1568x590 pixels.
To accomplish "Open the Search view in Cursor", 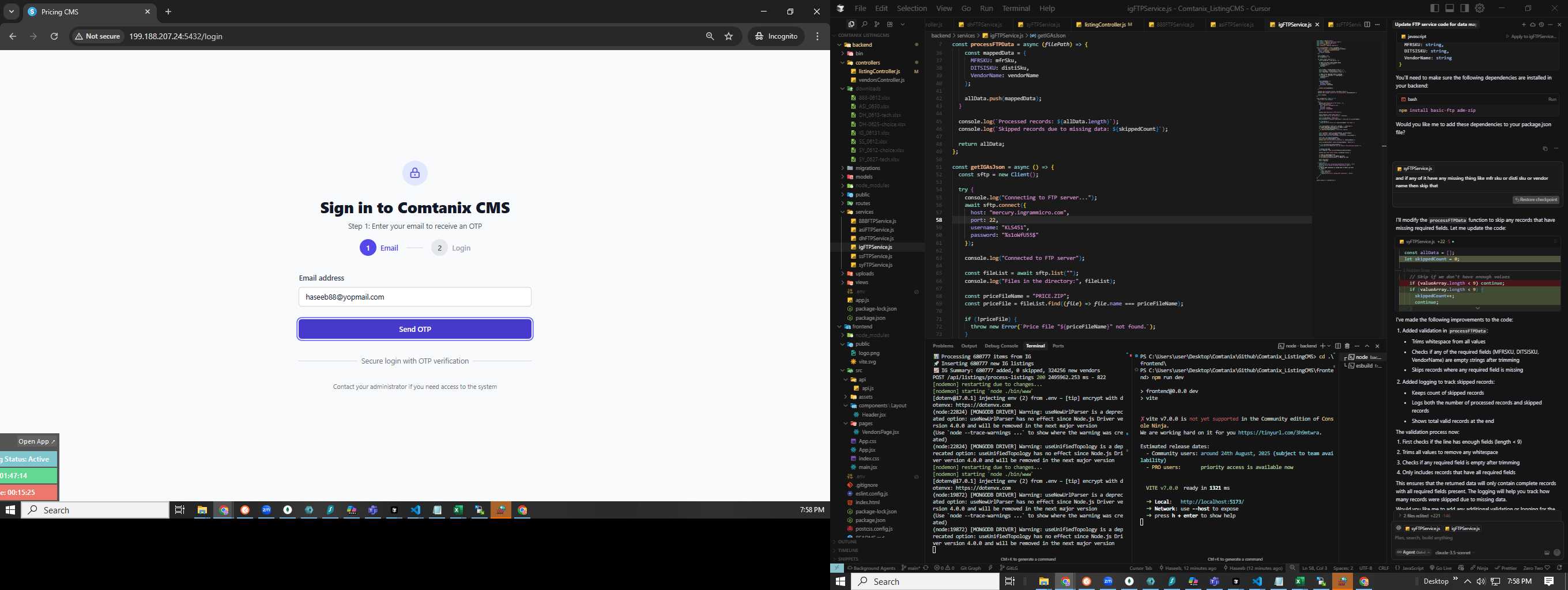I will tap(864, 24).
